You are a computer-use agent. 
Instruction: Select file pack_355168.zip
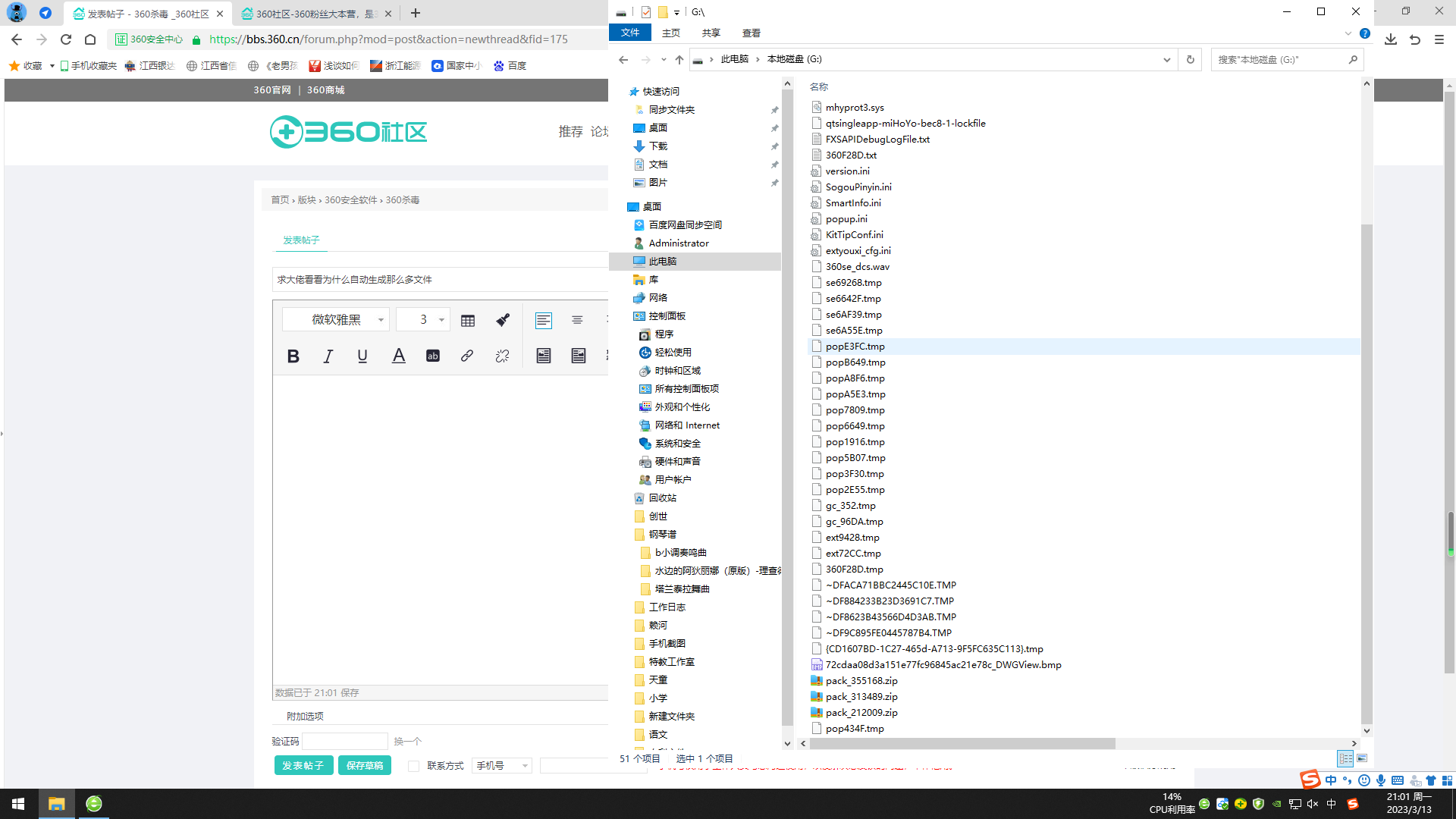[x=861, y=681]
